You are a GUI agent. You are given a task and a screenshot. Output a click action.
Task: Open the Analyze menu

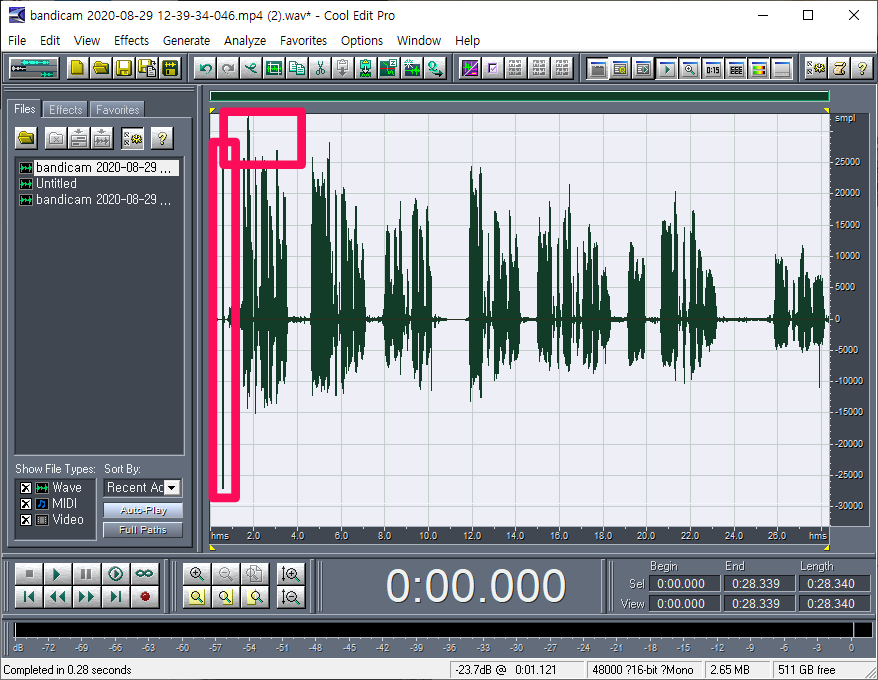click(245, 40)
